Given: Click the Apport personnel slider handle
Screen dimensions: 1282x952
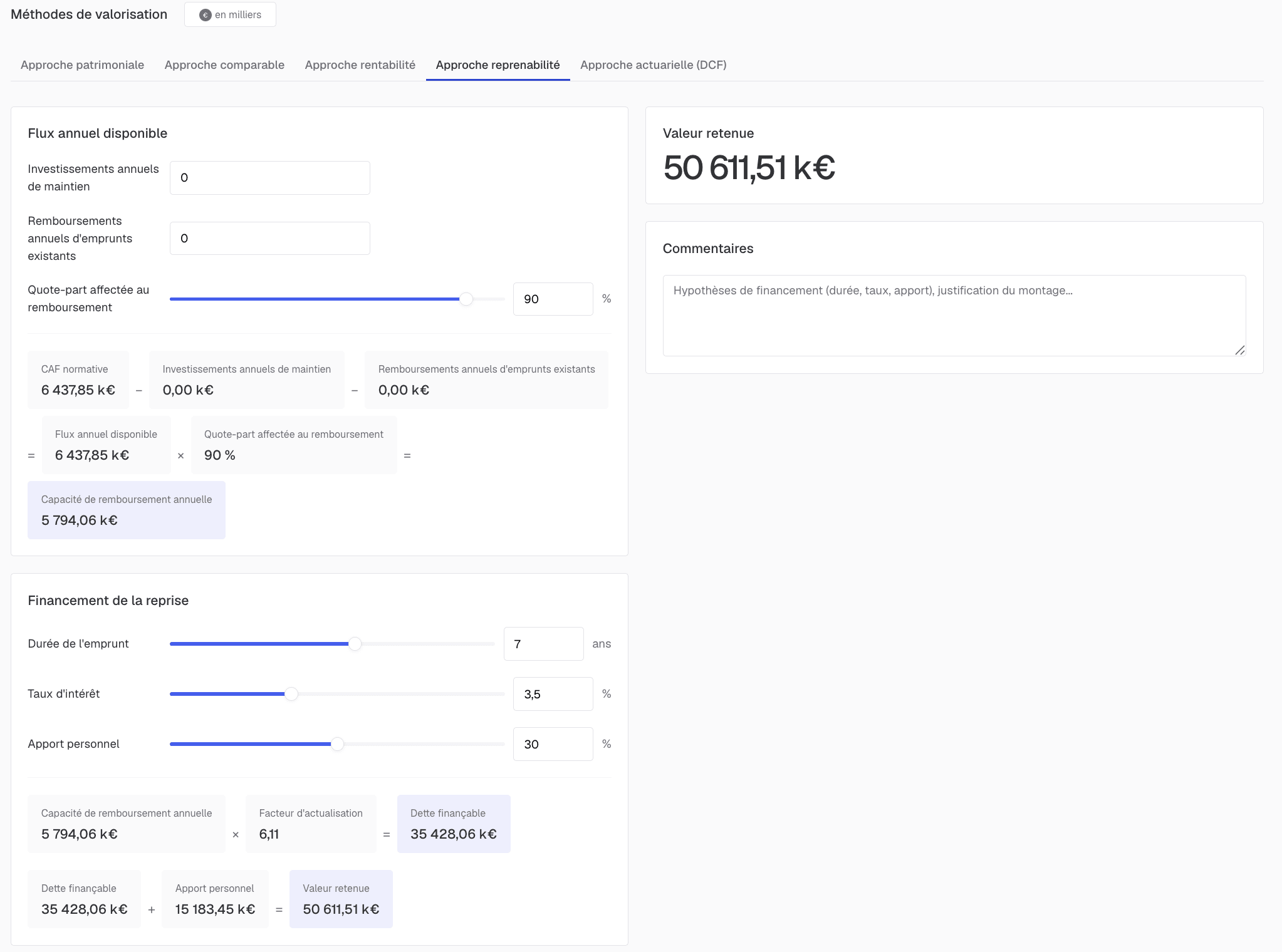Looking at the screenshot, I should 337,744.
